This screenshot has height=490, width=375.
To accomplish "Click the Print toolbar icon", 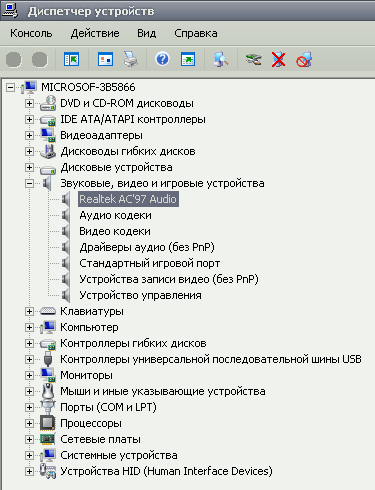I will coord(130,60).
